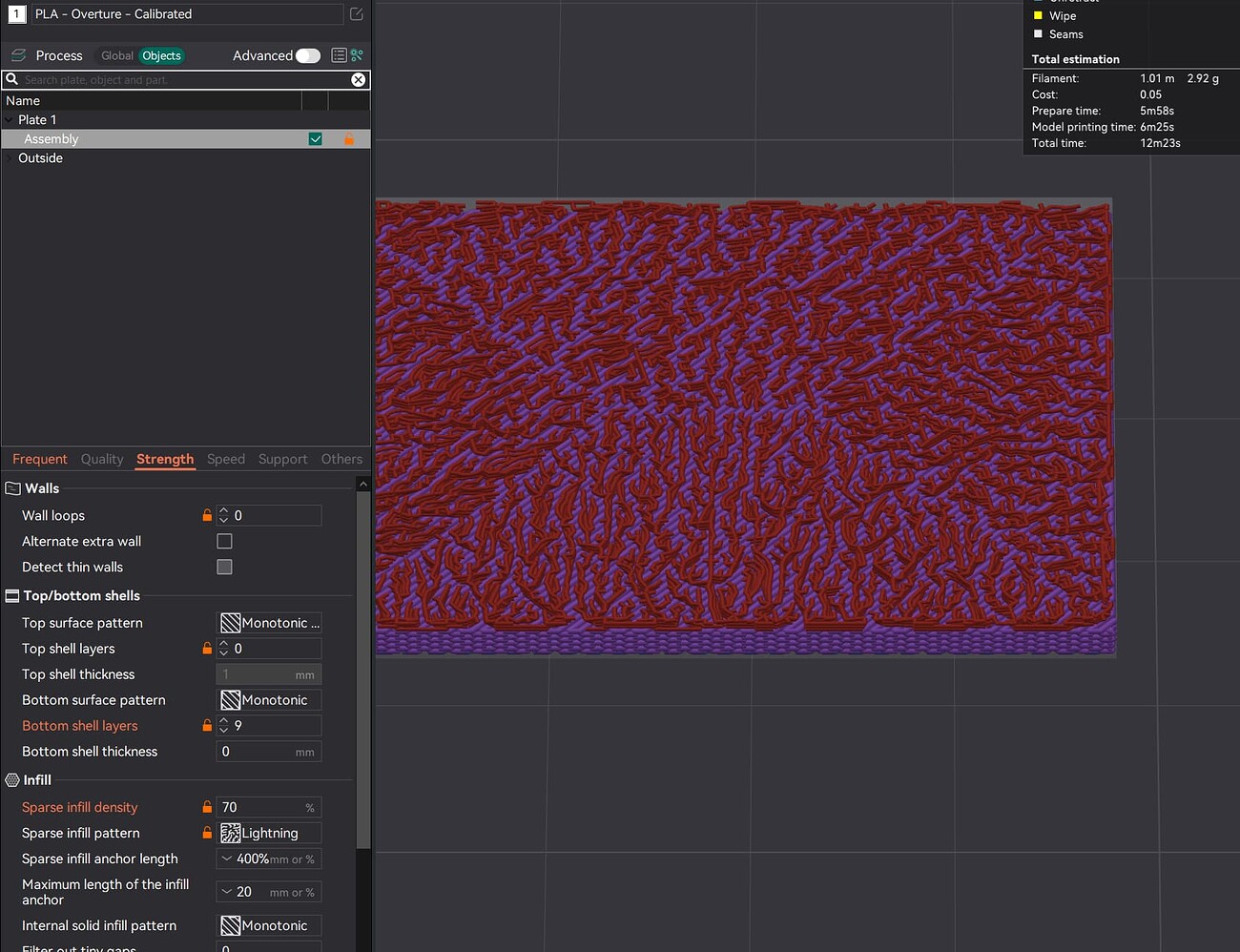Open the Quality settings tab
Image resolution: width=1240 pixels, height=952 pixels.
coord(102,459)
